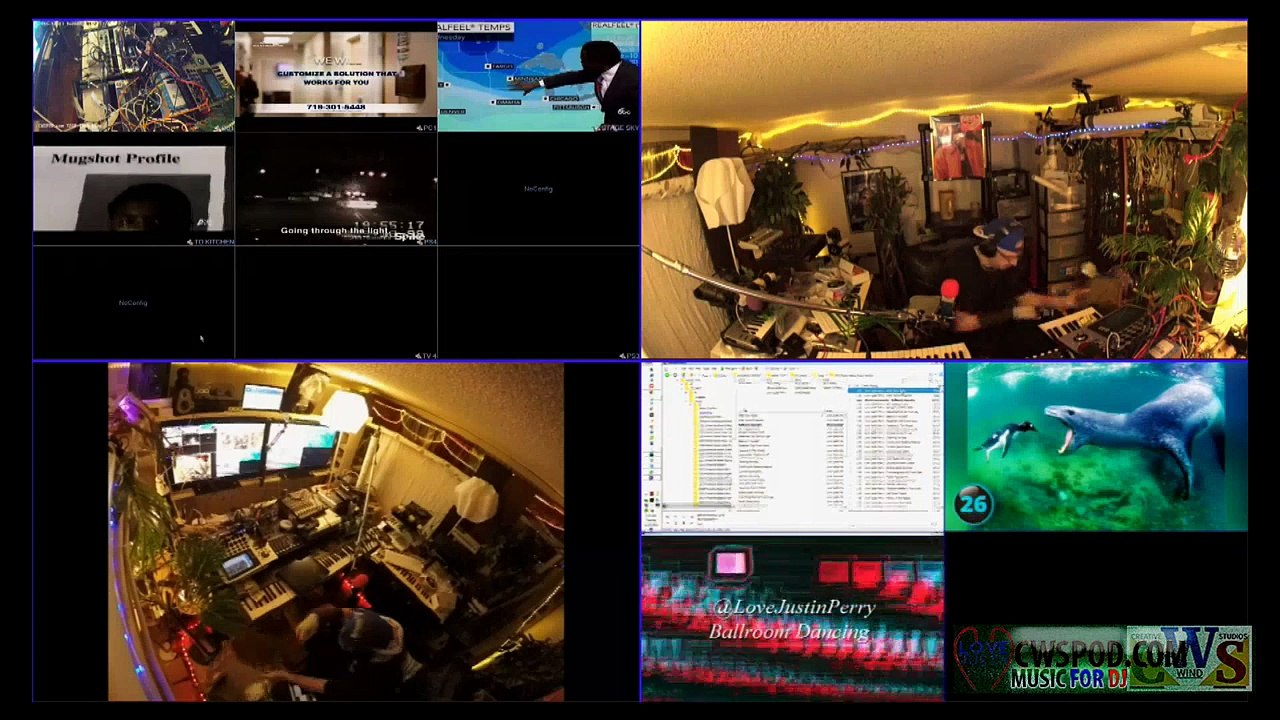Image resolution: width=1280 pixels, height=720 pixels.
Task: Select the weather map REALFEEL TEMPS feed
Action: (x=538, y=76)
